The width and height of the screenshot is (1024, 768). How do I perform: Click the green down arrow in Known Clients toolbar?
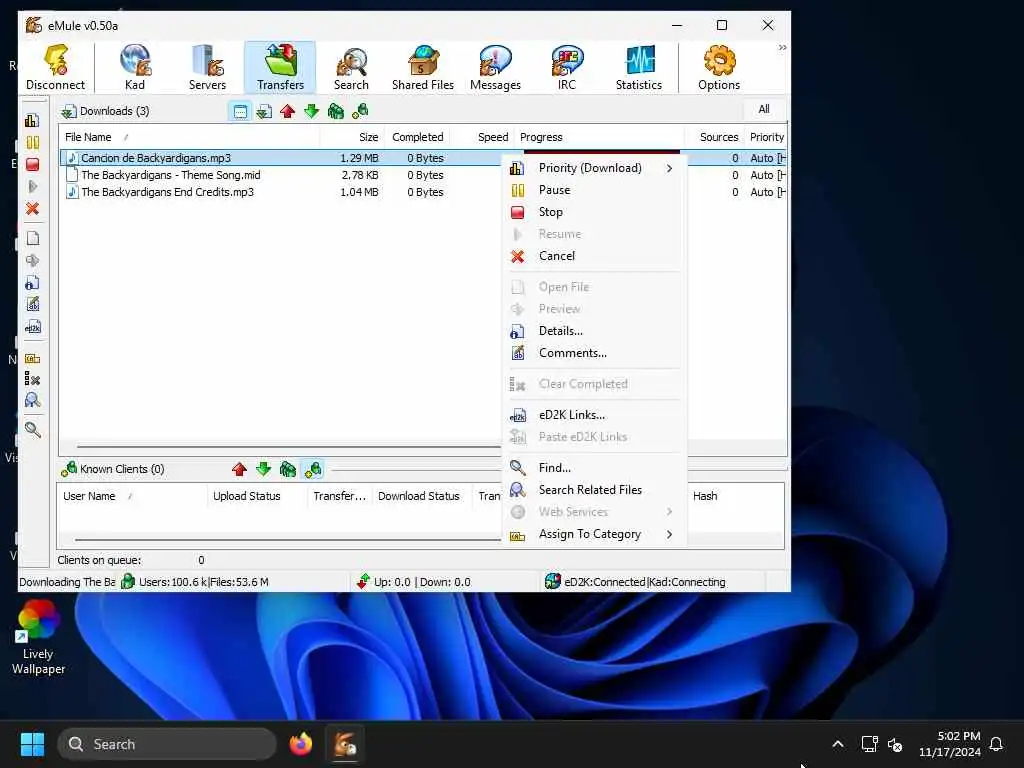[x=263, y=470]
